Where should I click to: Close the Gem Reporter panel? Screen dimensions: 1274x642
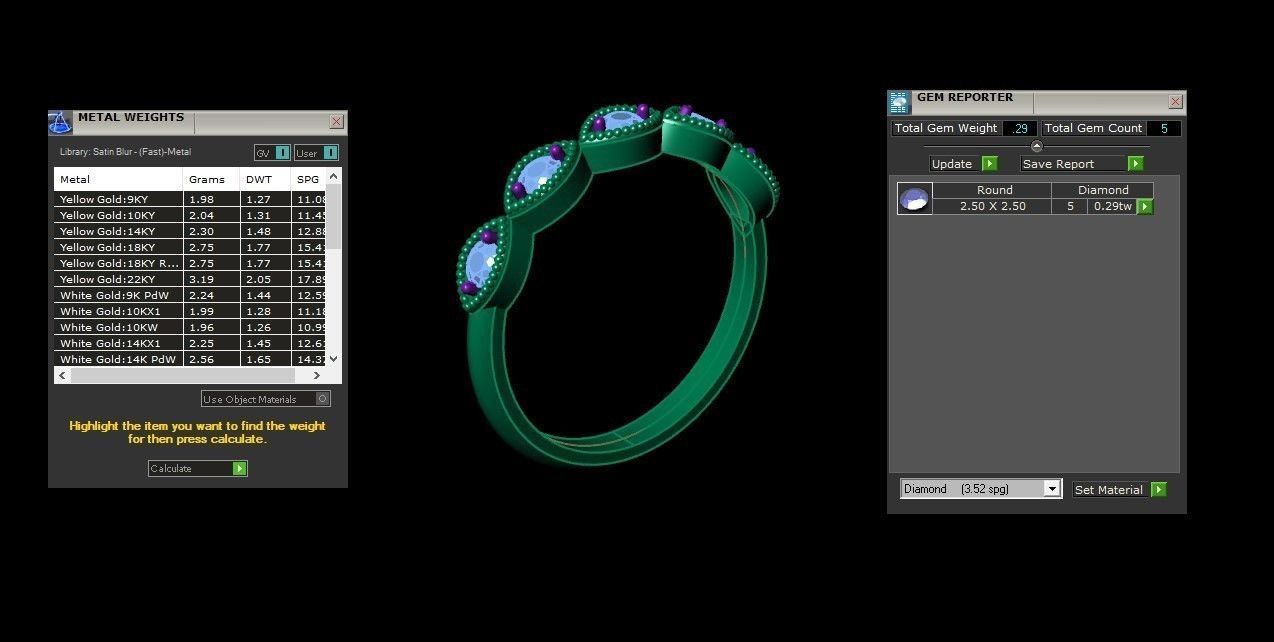[x=1175, y=101]
